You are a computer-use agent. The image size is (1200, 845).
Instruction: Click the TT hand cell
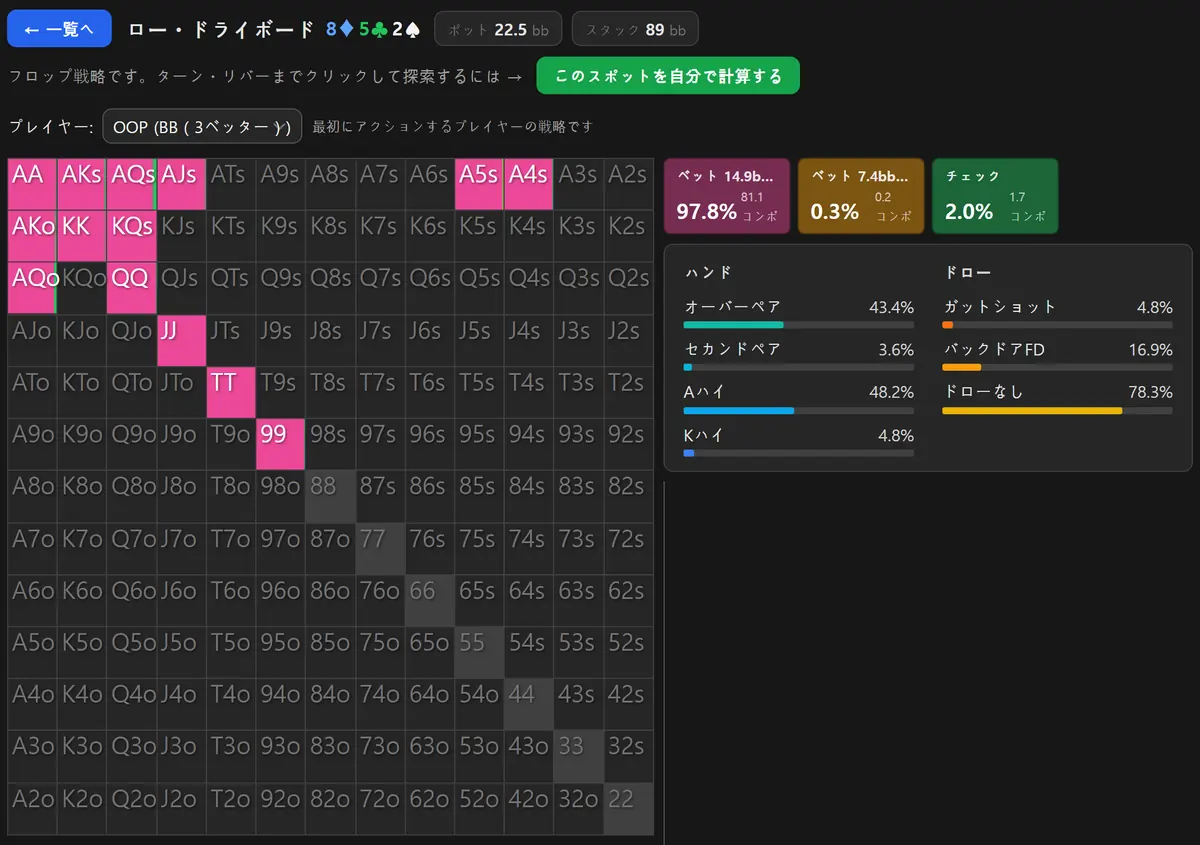coord(231,392)
